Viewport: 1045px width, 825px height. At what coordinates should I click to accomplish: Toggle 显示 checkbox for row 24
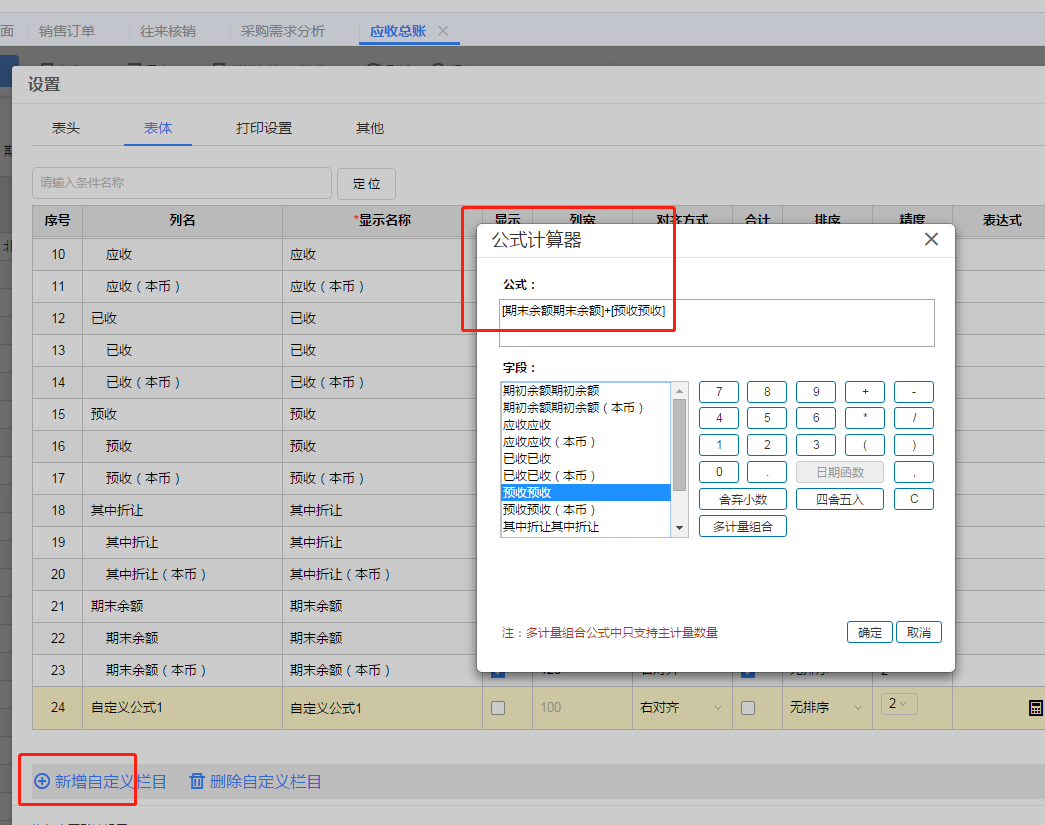pos(498,708)
